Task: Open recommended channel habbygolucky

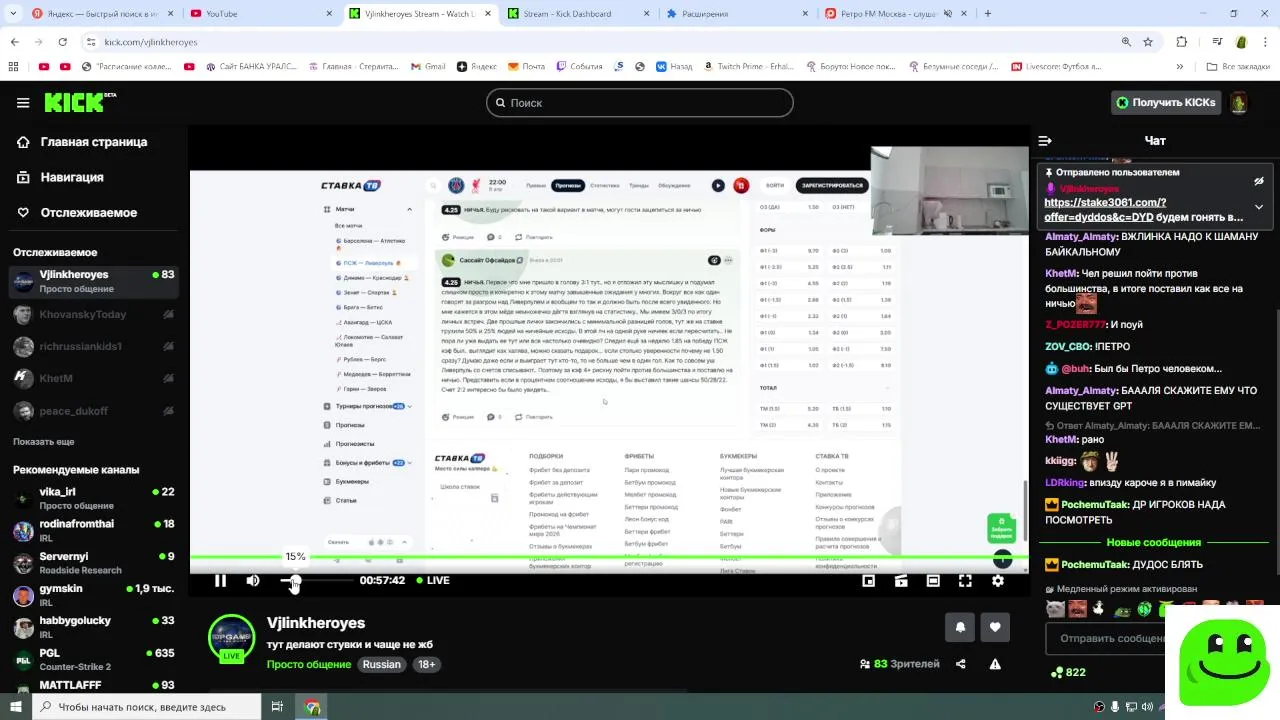Action: pos(93,626)
